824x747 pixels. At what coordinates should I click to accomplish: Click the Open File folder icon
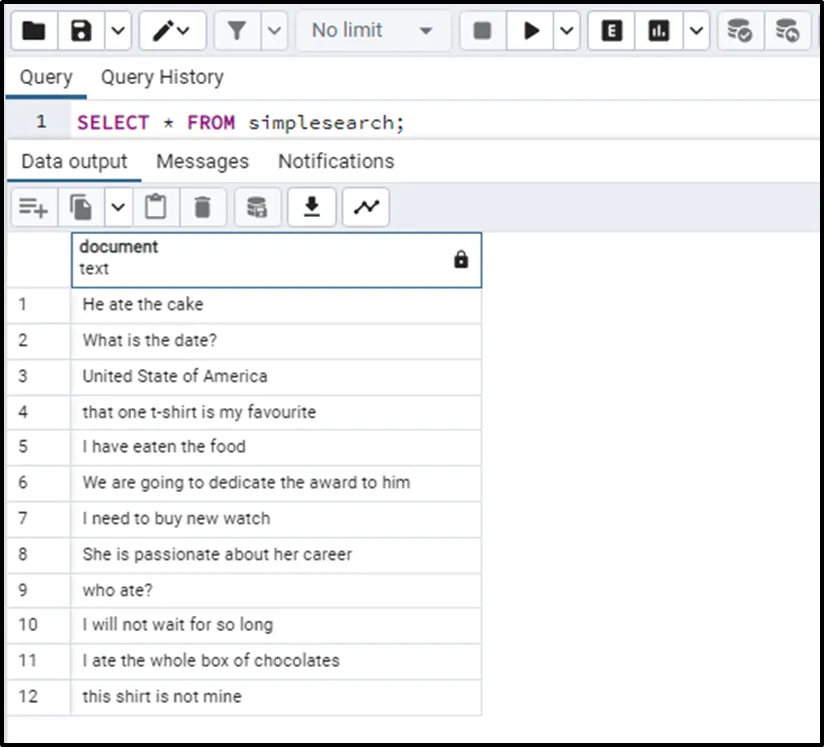tap(34, 31)
